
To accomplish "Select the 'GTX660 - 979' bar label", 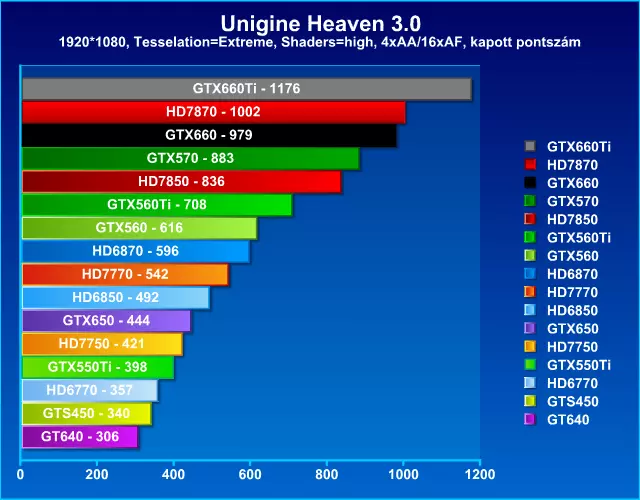I will [209, 135].
